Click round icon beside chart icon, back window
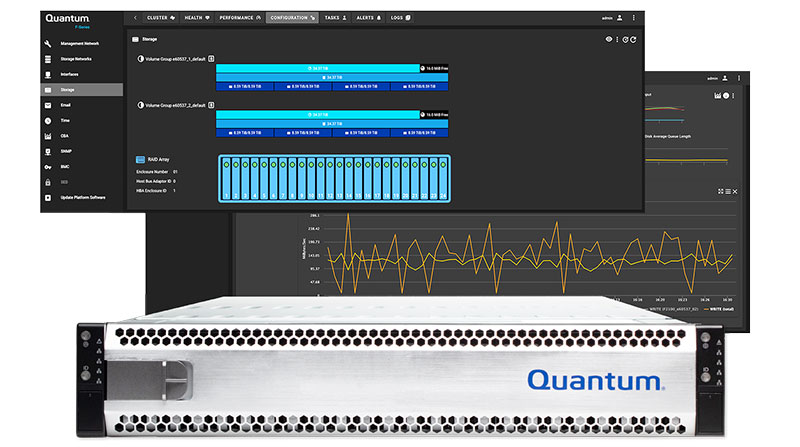This screenshot has width=800, height=447. [x=726, y=95]
